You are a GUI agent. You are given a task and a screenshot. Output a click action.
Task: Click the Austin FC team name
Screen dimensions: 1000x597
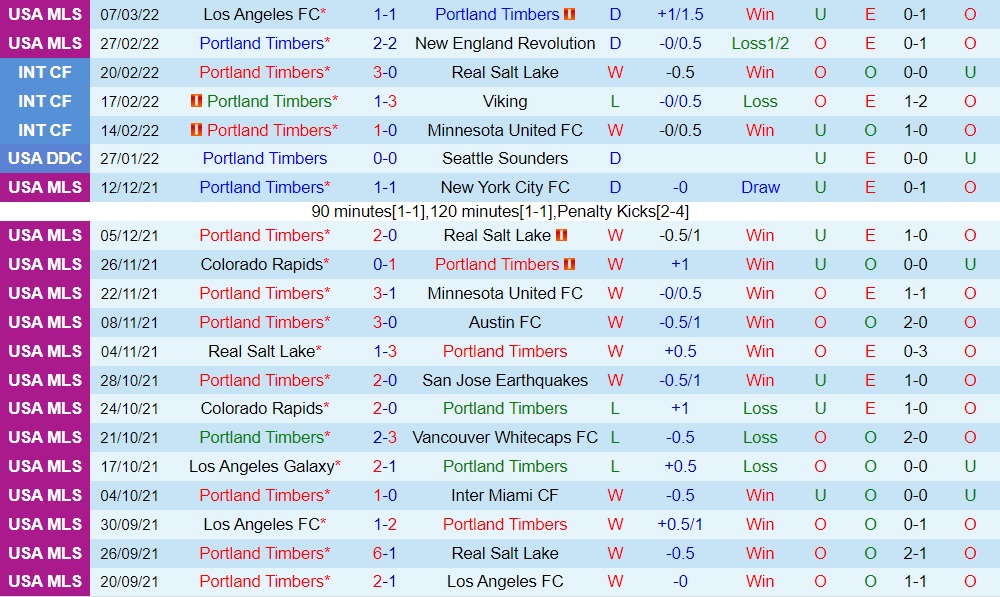click(505, 322)
